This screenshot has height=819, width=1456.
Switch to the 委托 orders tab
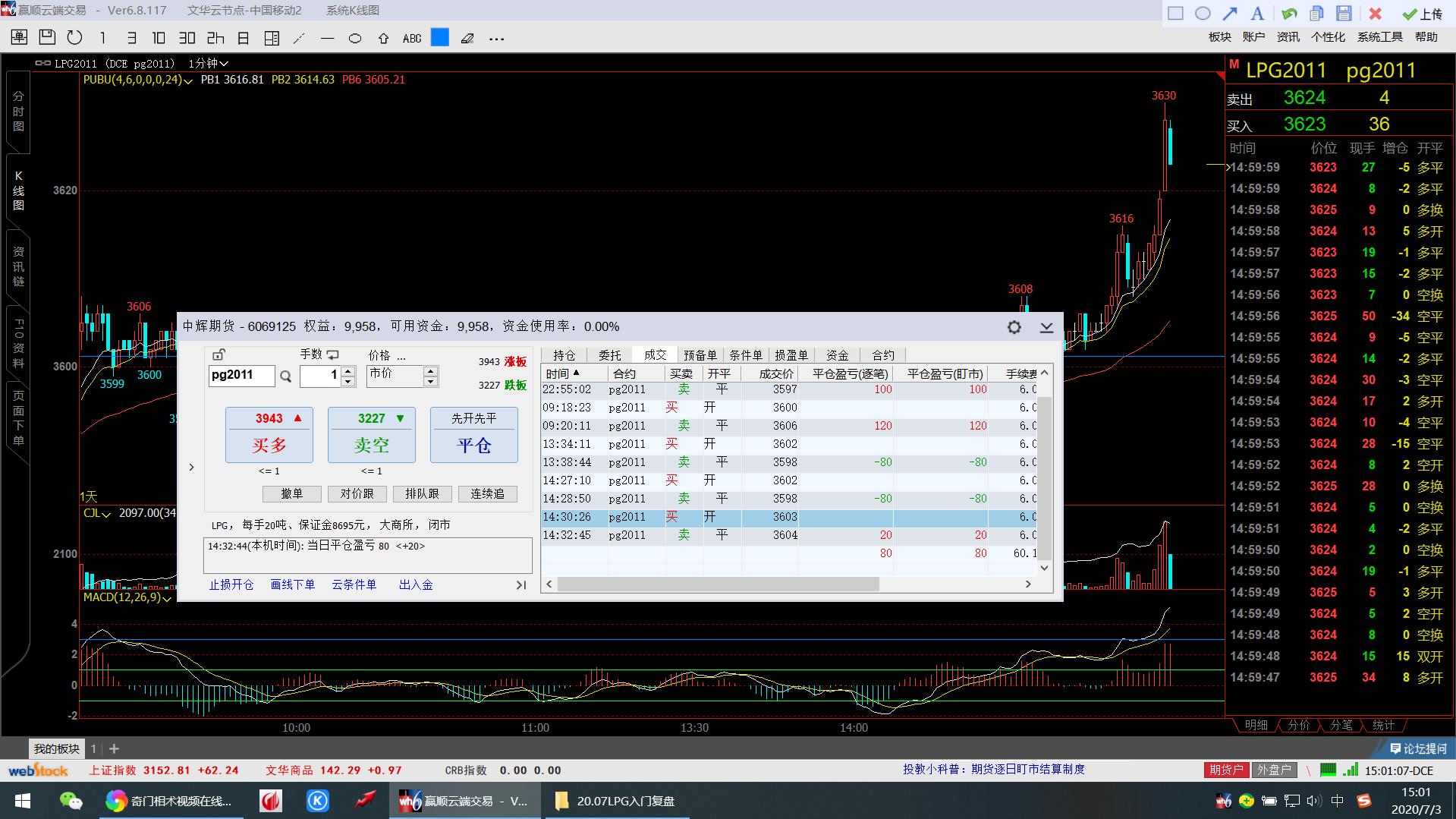click(x=610, y=355)
